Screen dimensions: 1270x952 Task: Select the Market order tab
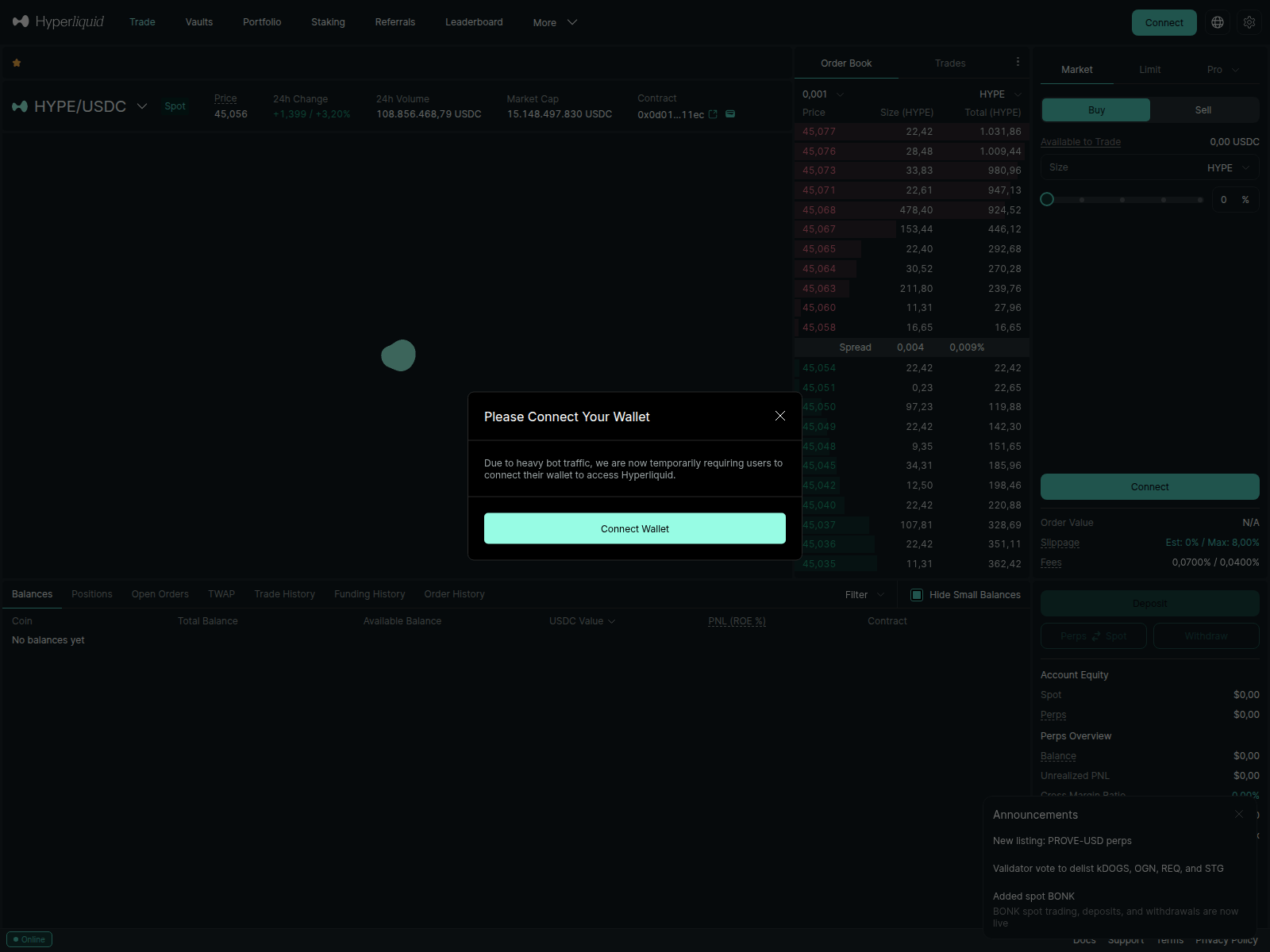coord(1077,70)
